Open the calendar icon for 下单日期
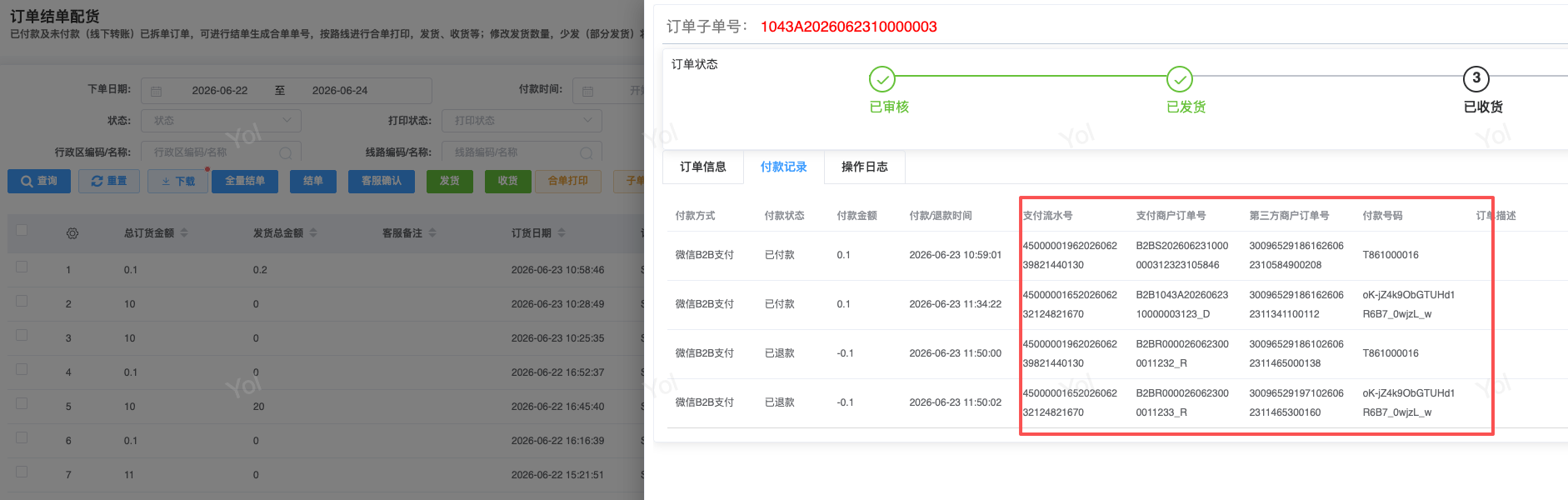 click(x=157, y=91)
